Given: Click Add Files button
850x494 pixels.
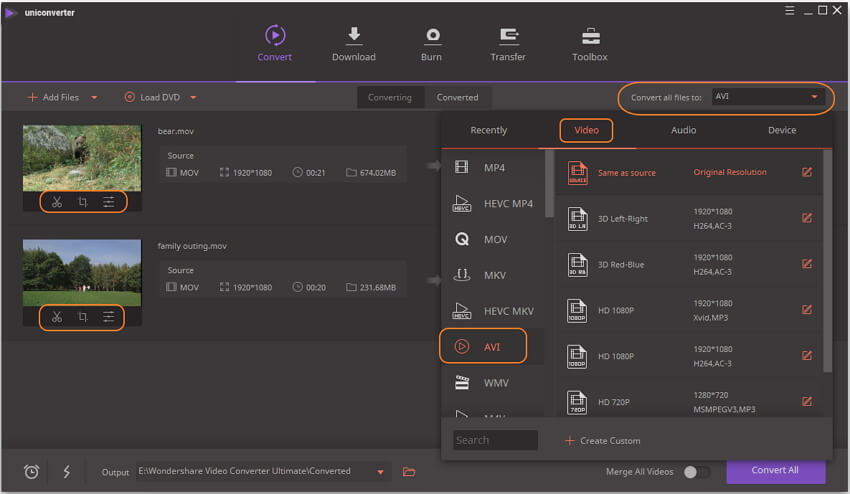Looking at the screenshot, I should [53, 98].
